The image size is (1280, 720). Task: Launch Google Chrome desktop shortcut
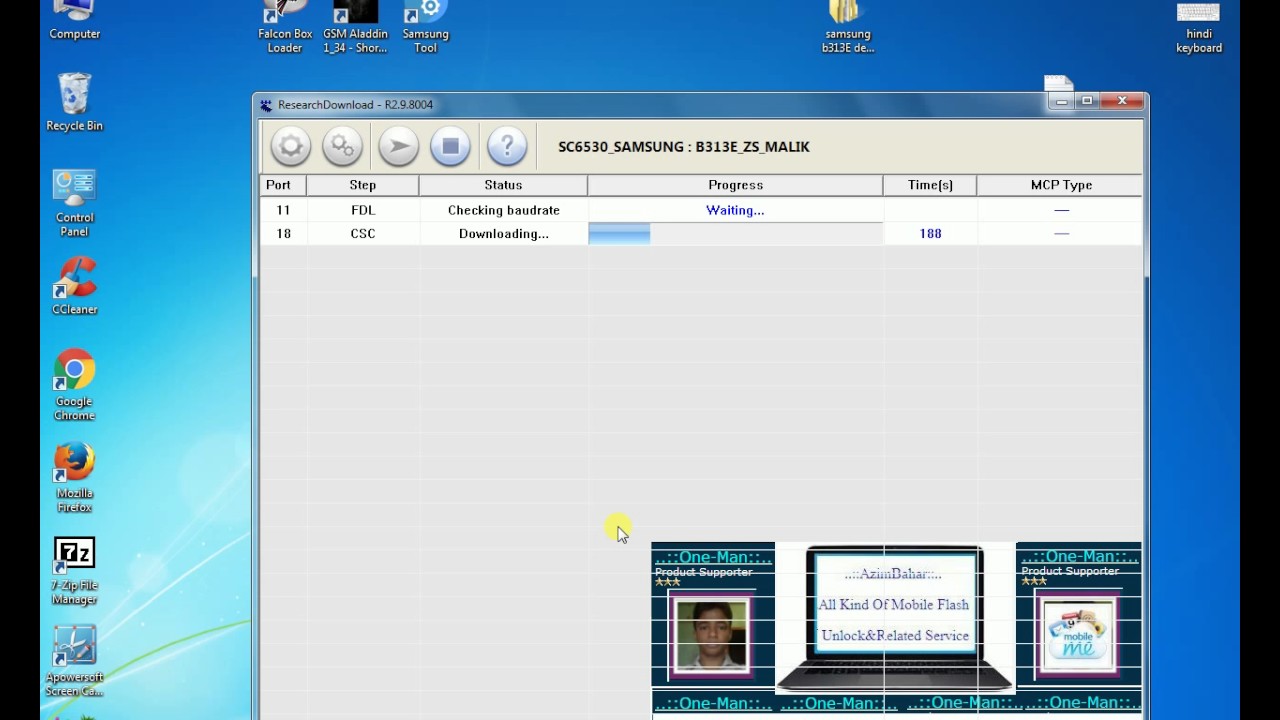[75, 385]
